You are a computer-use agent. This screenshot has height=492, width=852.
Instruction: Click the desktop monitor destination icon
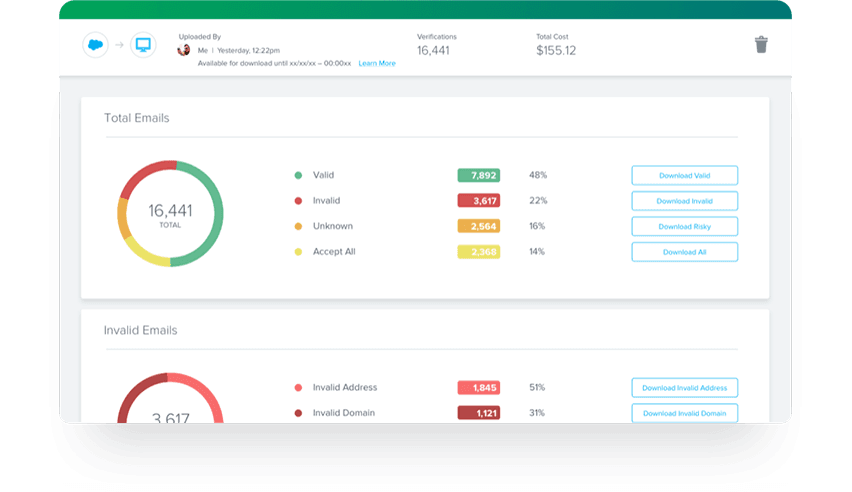point(143,45)
